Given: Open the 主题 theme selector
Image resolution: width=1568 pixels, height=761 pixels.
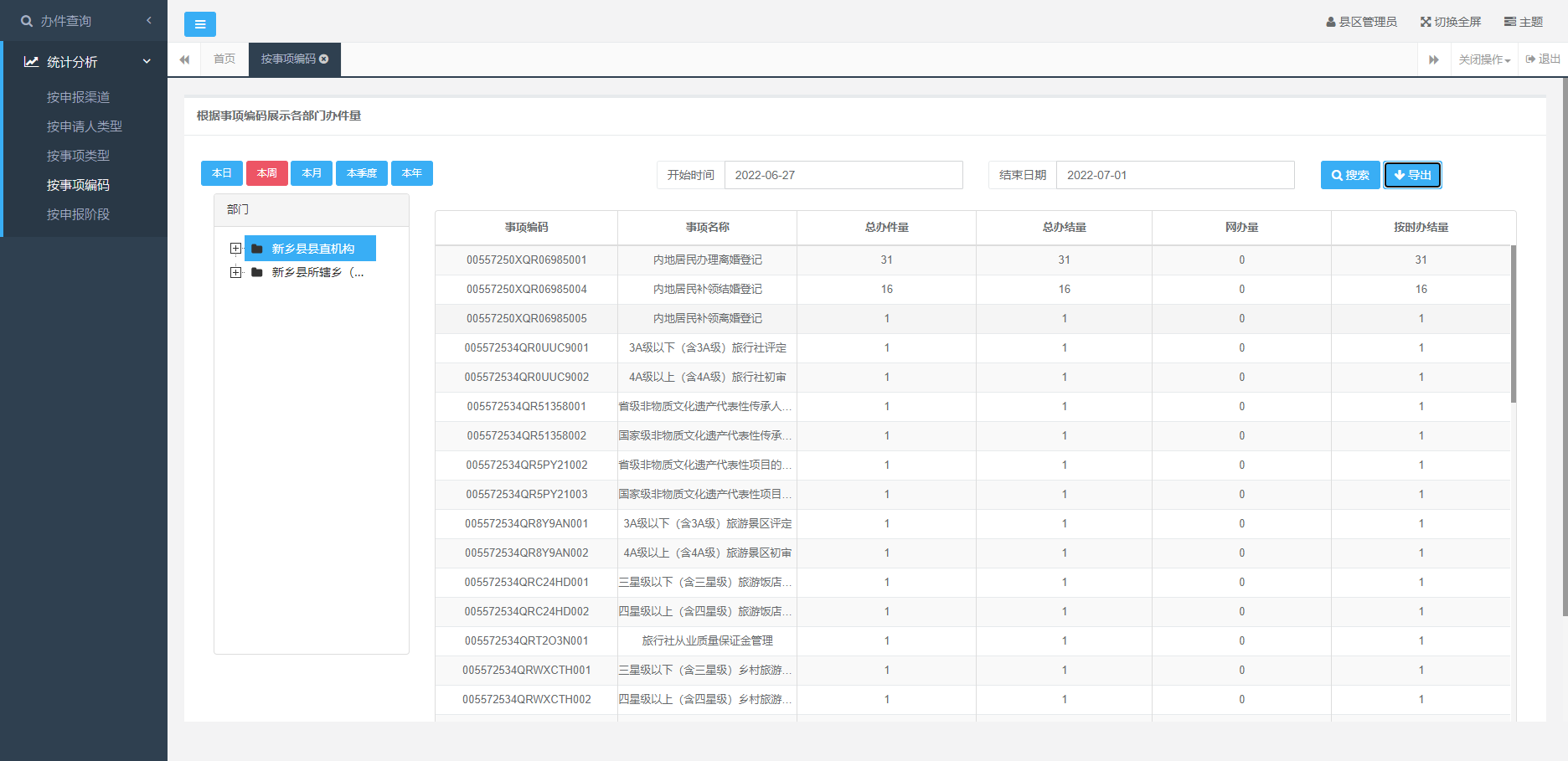Looking at the screenshot, I should tap(1523, 22).
